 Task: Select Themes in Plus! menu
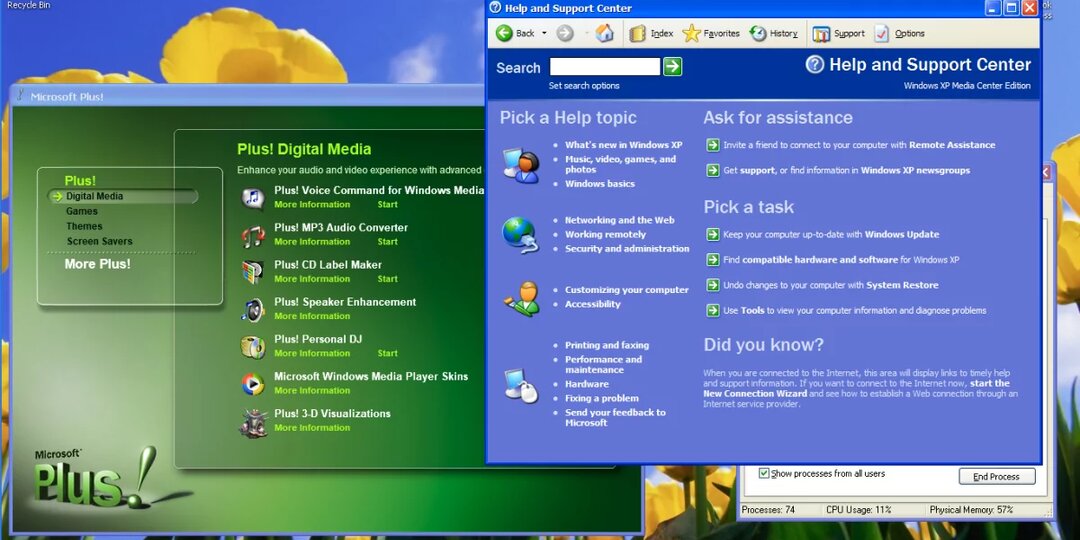(x=84, y=227)
